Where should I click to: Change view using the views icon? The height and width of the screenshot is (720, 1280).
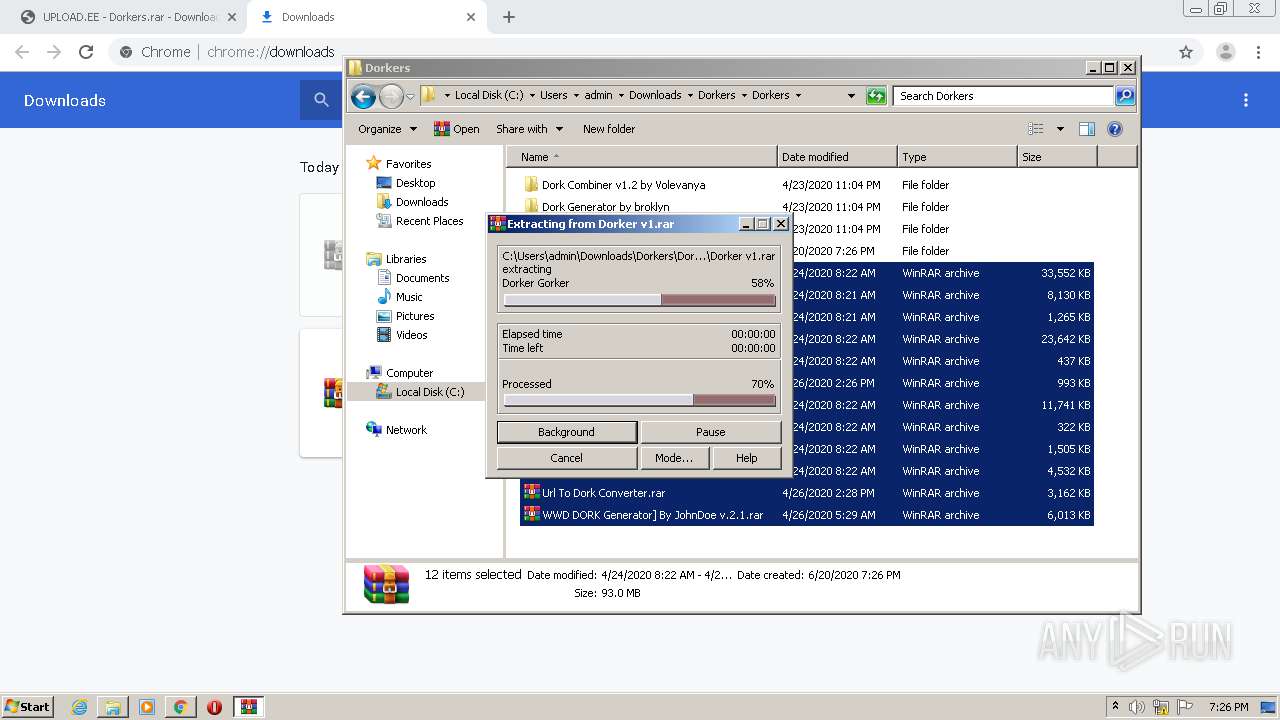[1036, 129]
